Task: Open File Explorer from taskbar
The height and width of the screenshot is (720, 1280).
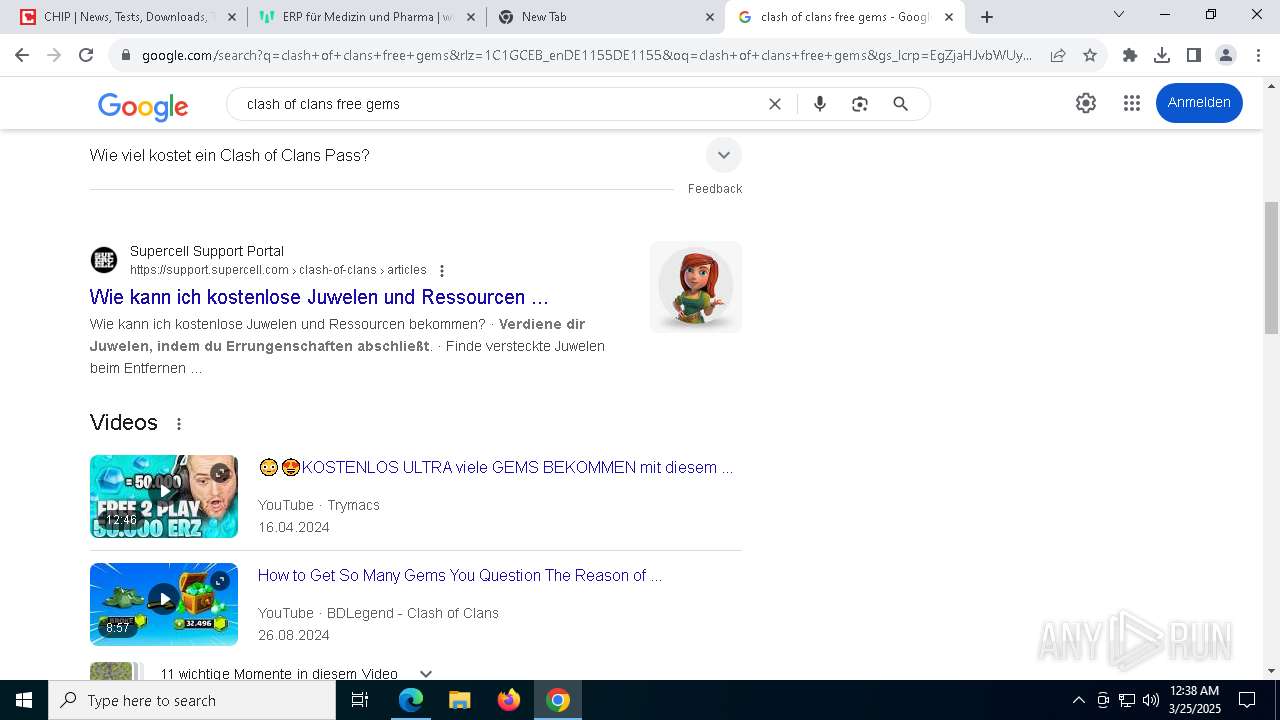Action: (459, 700)
